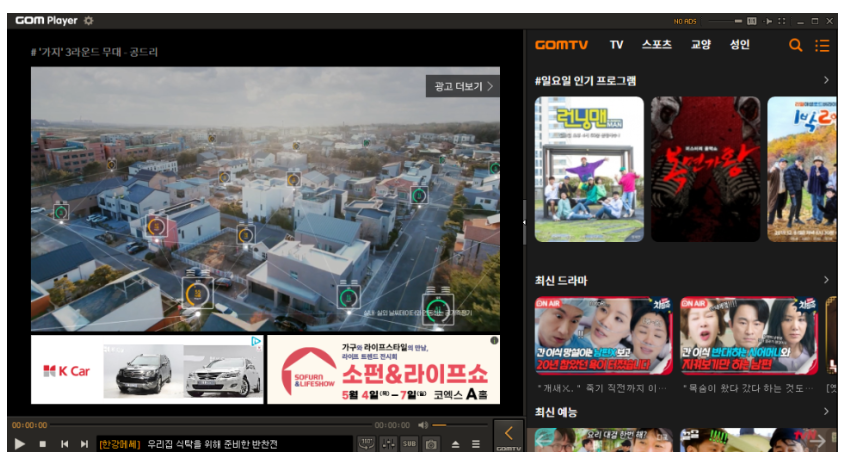
Task: Click the '최신 드라마' heading
Action: click(561, 280)
